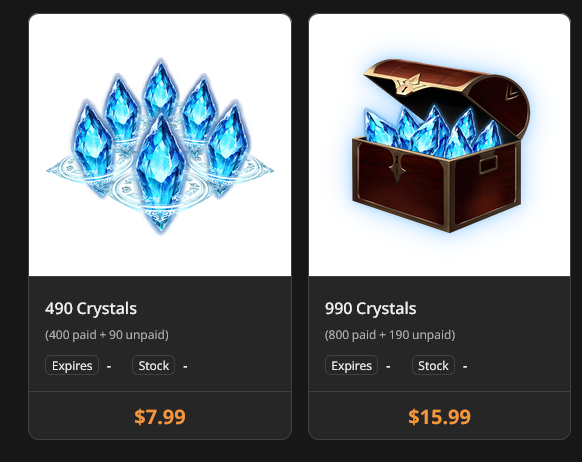Click Expires tag on 490 Crystals card

pyautogui.click(x=72, y=366)
